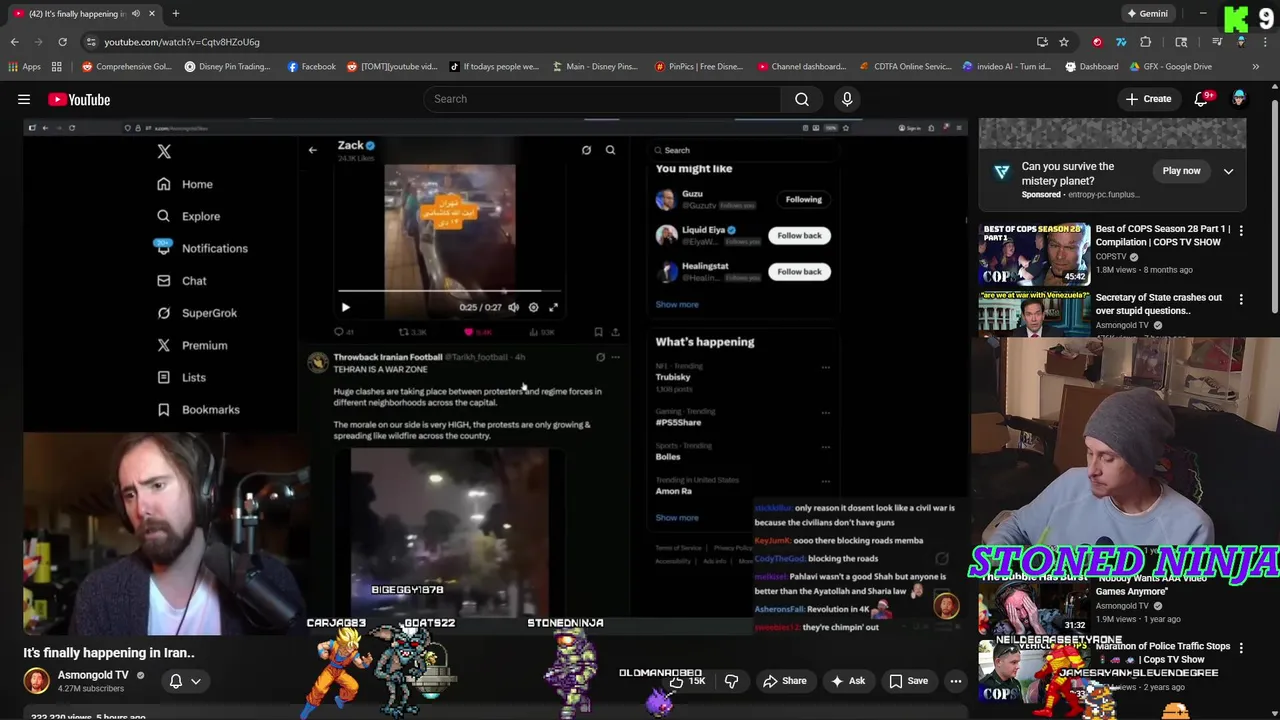
Task: Click the tweet video progress bar
Action: point(449,293)
